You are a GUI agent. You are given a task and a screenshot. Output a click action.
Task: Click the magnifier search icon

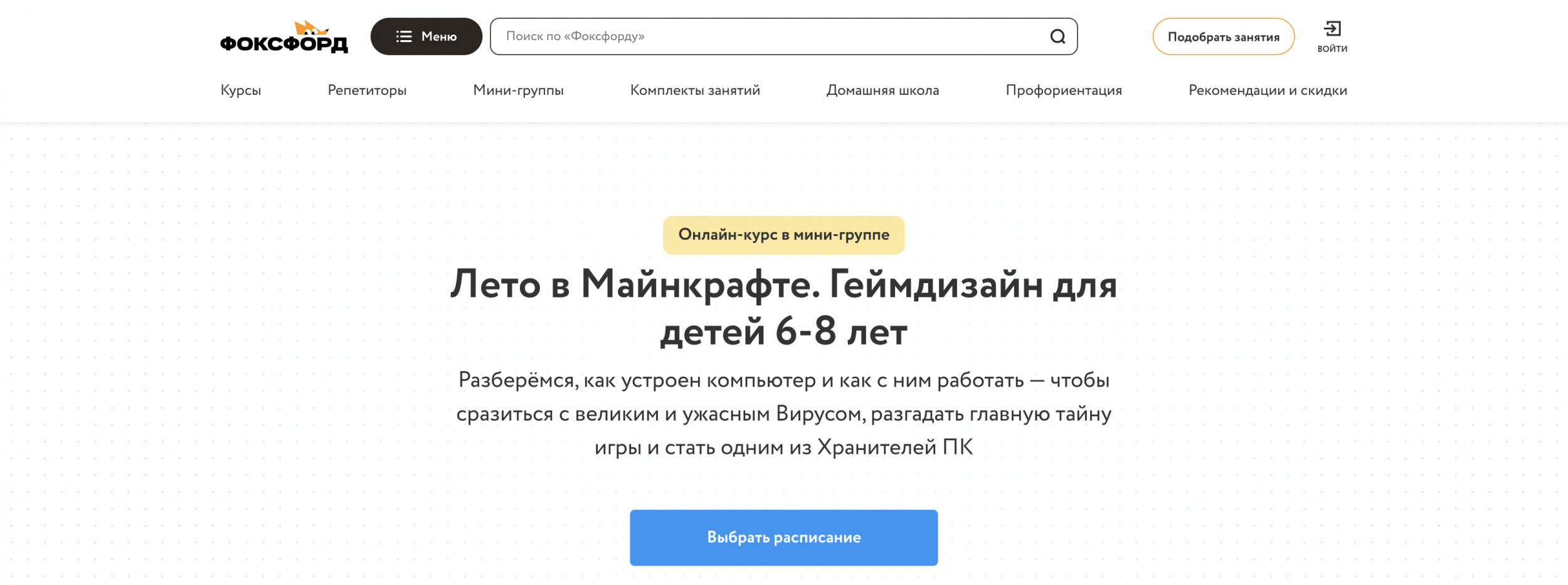(x=1057, y=36)
